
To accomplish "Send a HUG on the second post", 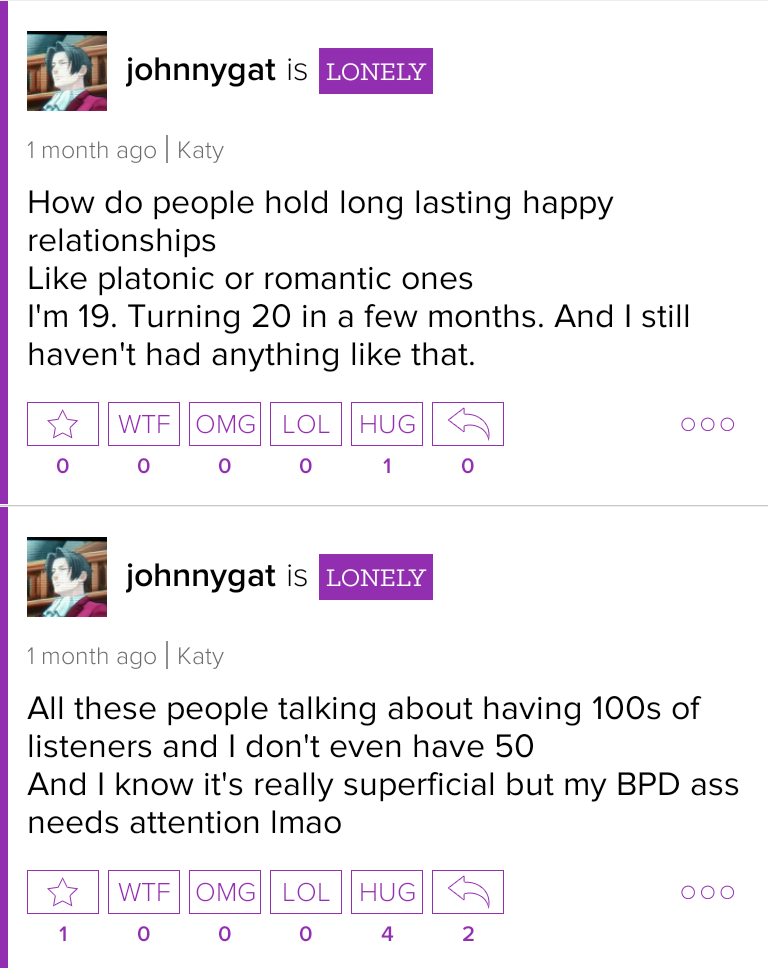I will [387, 892].
